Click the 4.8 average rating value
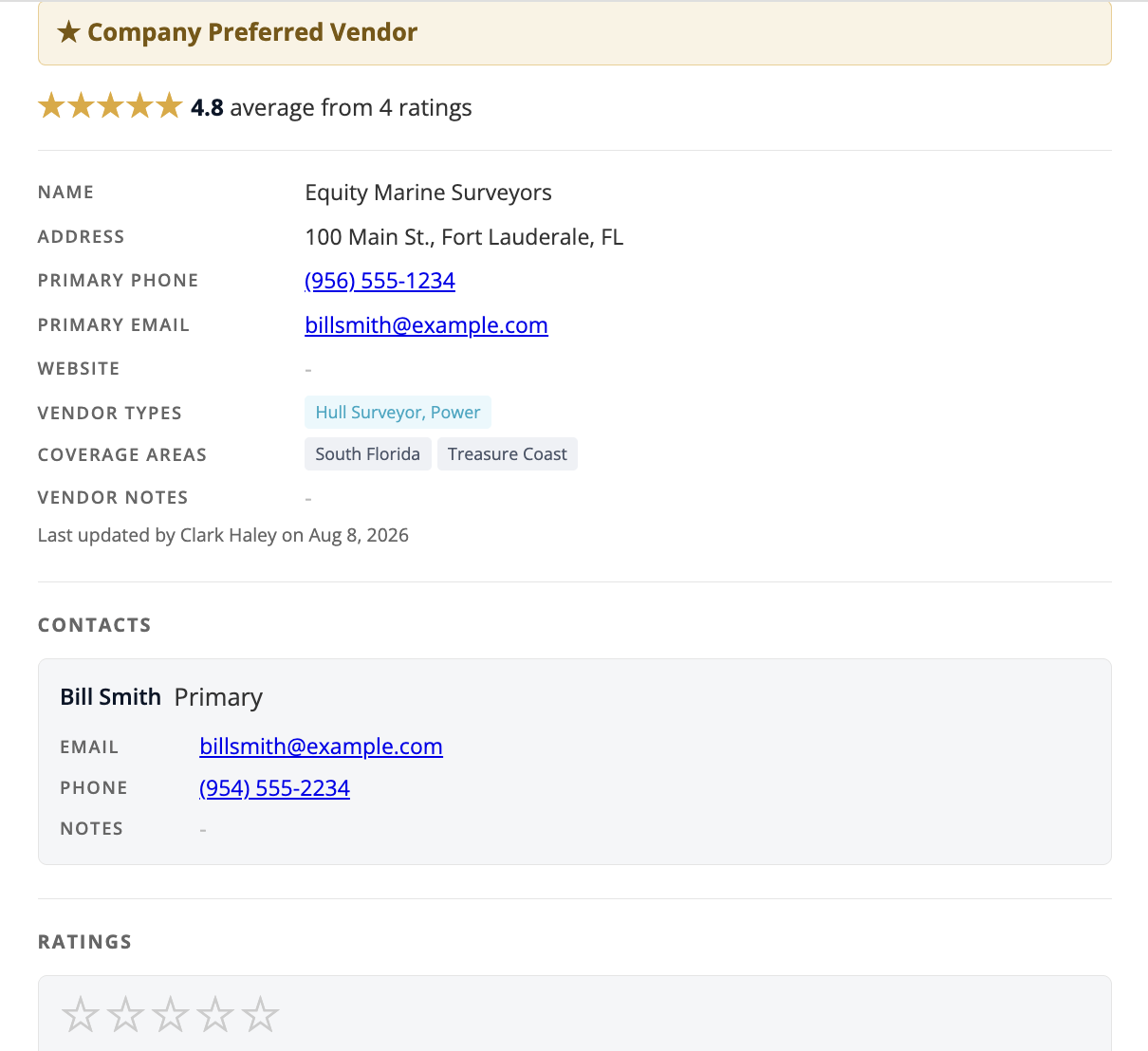The height and width of the screenshot is (1051, 1148). pyautogui.click(x=207, y=107)
